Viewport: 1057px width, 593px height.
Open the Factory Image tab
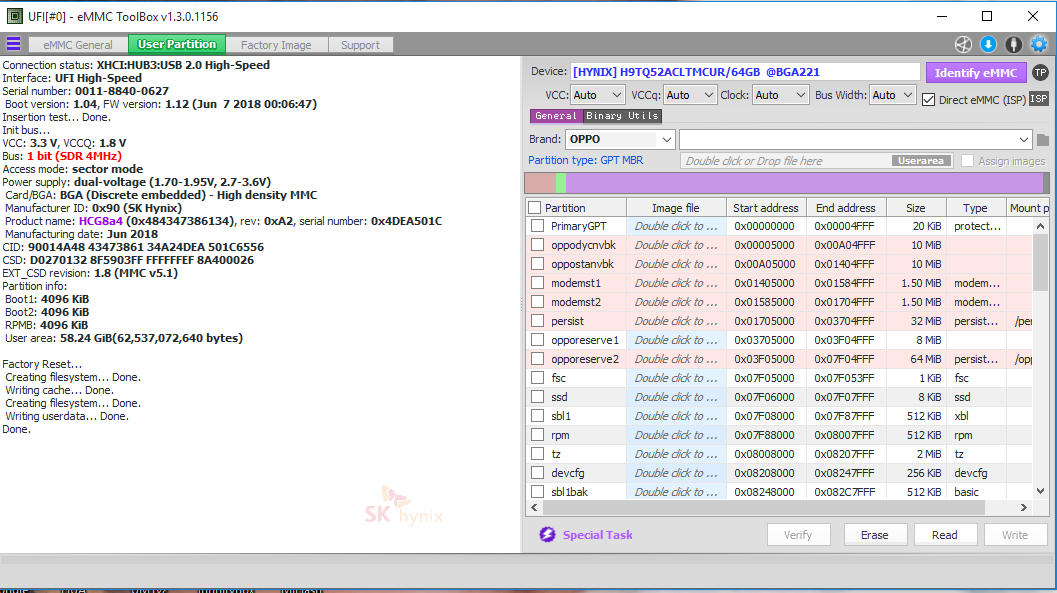276,45
